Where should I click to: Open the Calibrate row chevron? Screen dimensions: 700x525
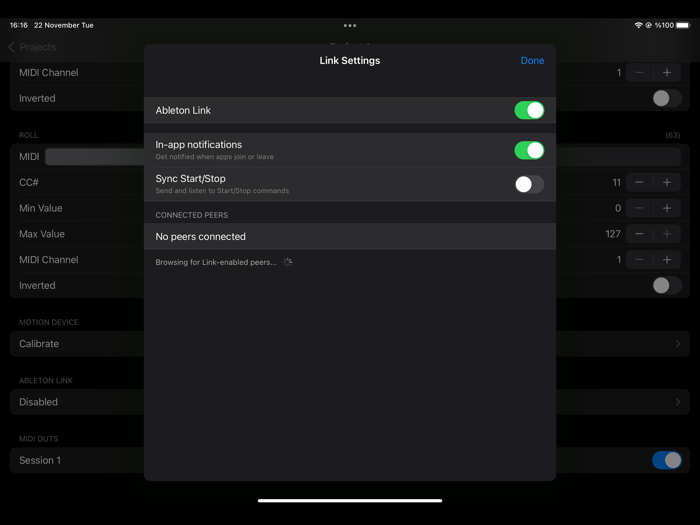(678, 344)
